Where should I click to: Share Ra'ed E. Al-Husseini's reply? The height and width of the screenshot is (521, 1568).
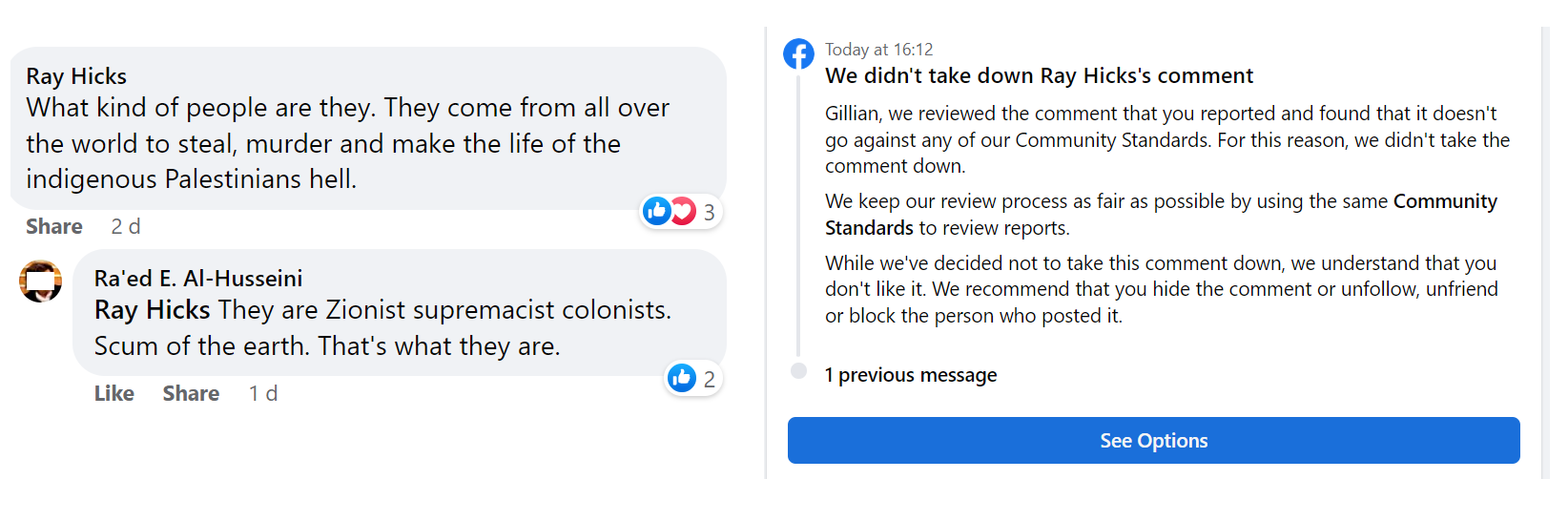191,393
